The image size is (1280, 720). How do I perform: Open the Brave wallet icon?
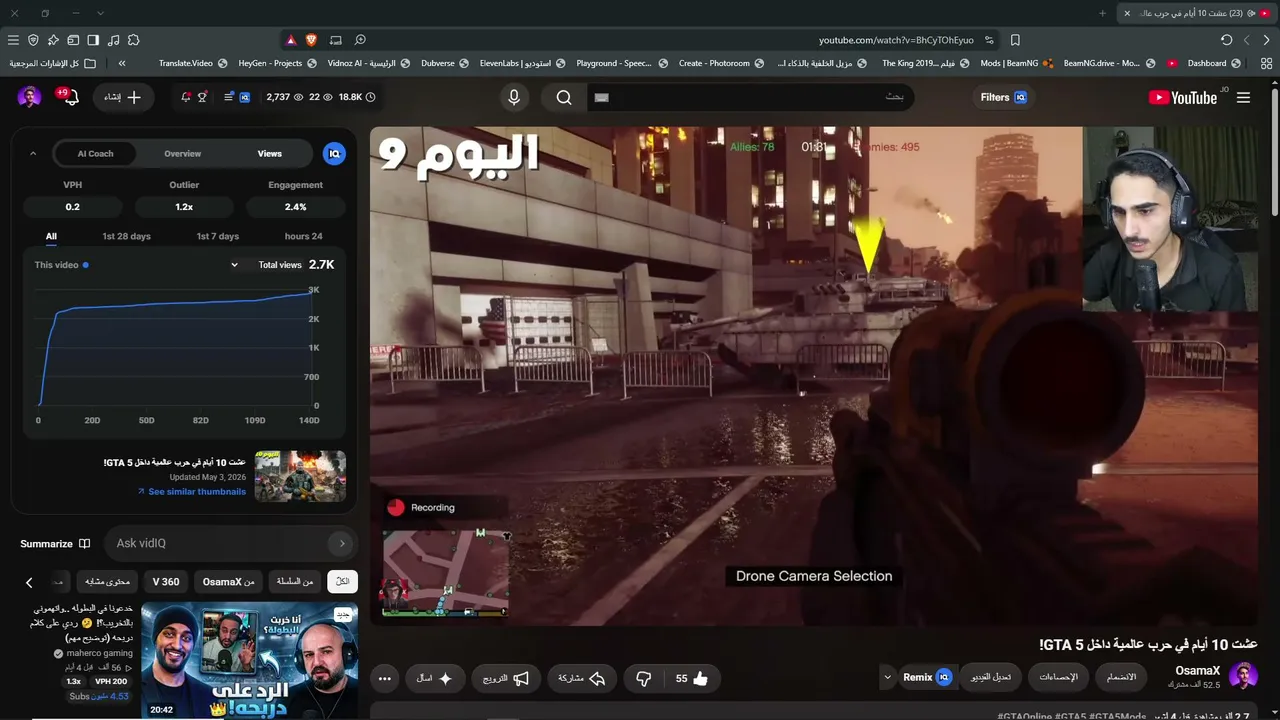click(x=73, y=40)
